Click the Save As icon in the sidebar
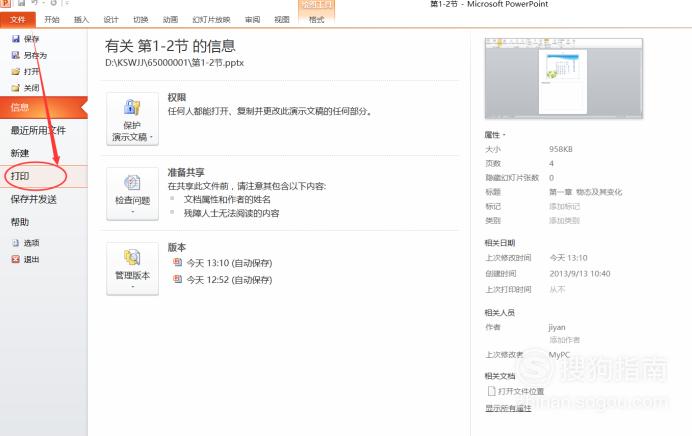The width and height of the screenshot is (692, 436). click(16, 55)
